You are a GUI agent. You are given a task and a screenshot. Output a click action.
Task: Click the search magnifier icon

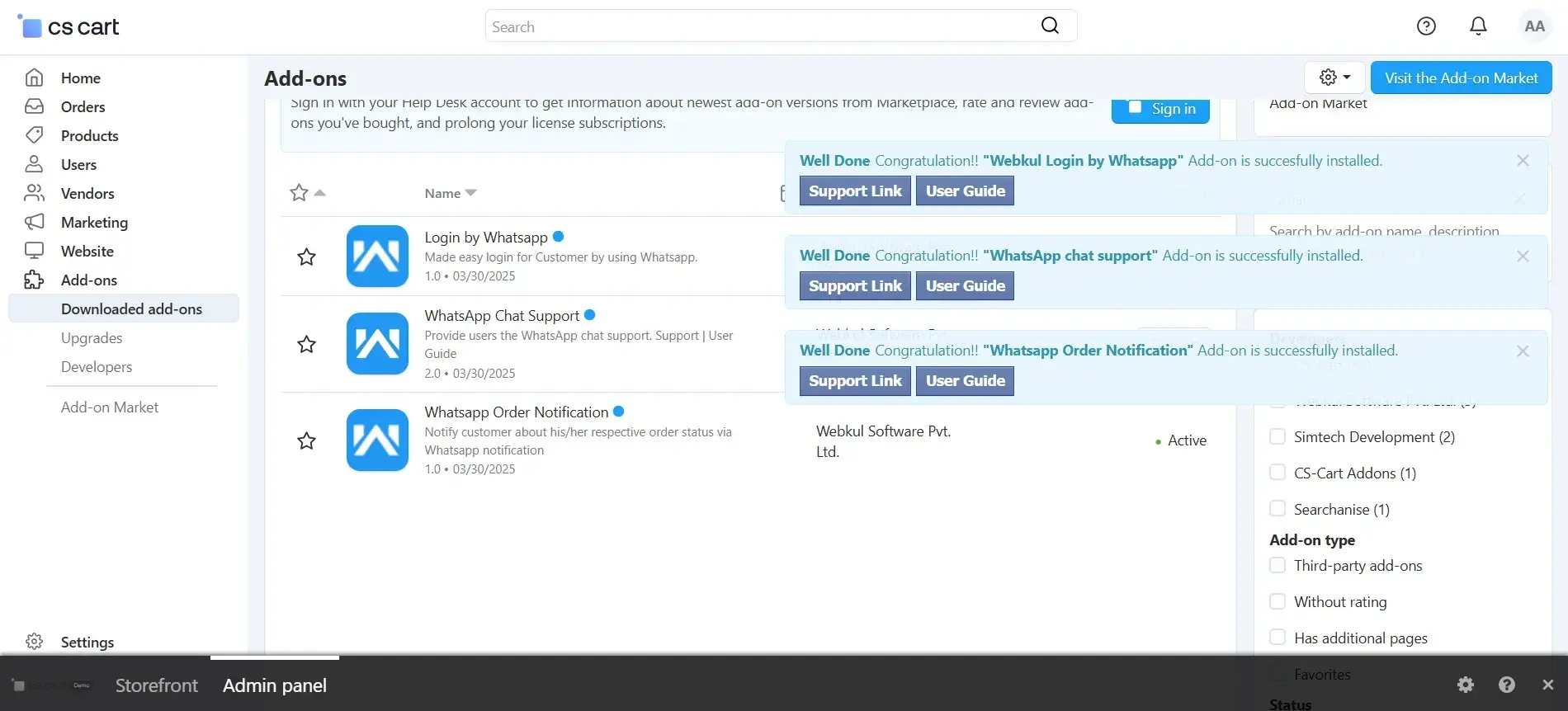[1050, 26]
